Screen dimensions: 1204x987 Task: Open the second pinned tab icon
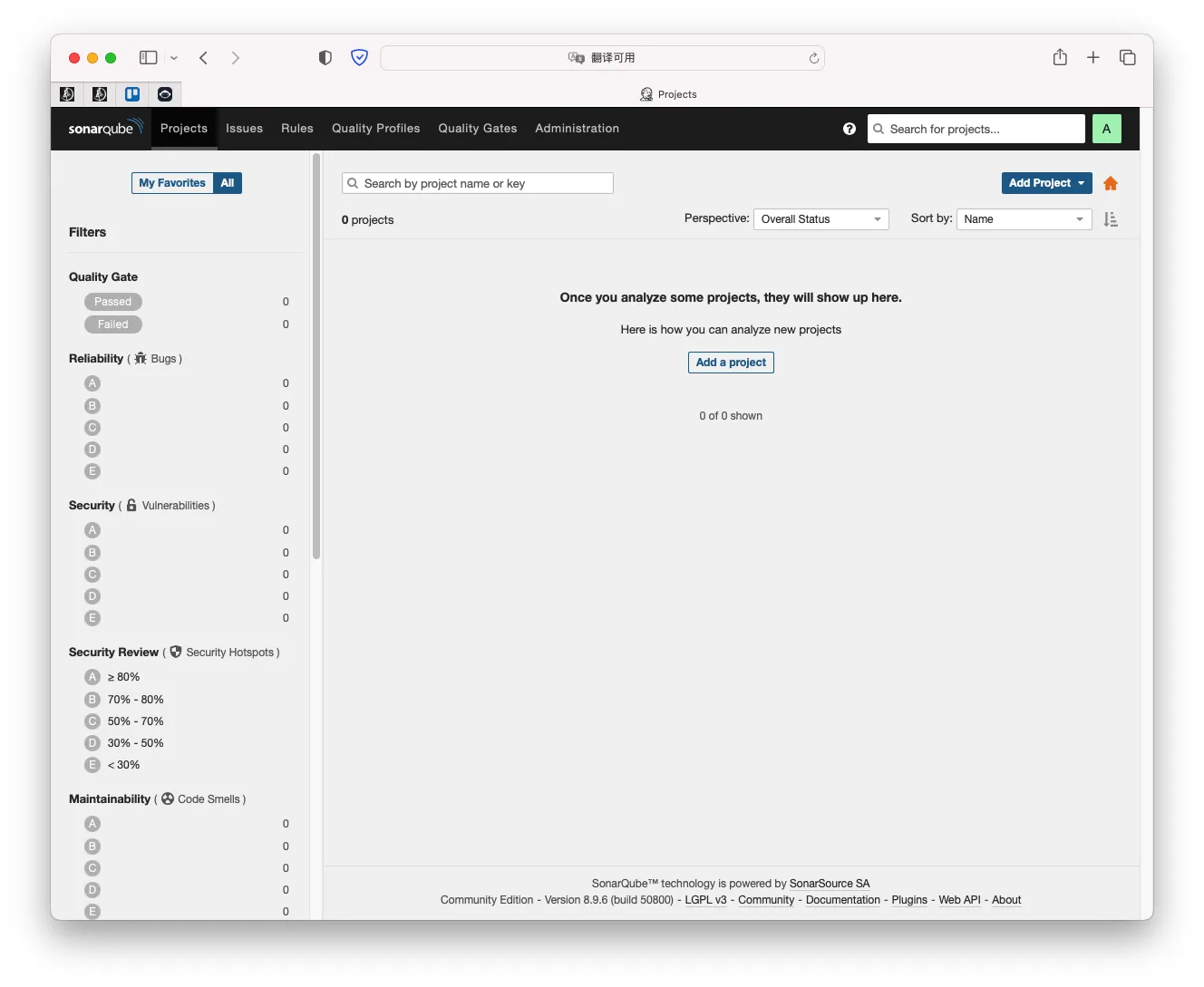pyautogui.click(x=100, y=94)
